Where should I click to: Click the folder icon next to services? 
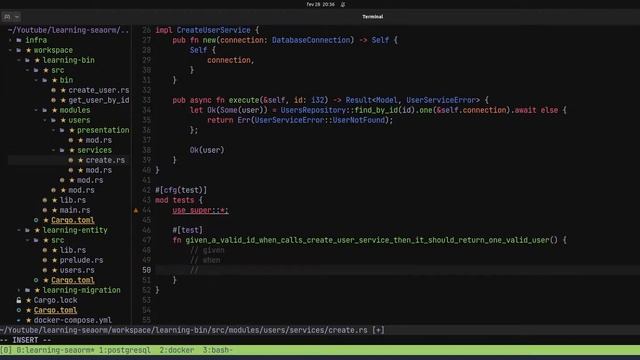(x=62, y=150)
